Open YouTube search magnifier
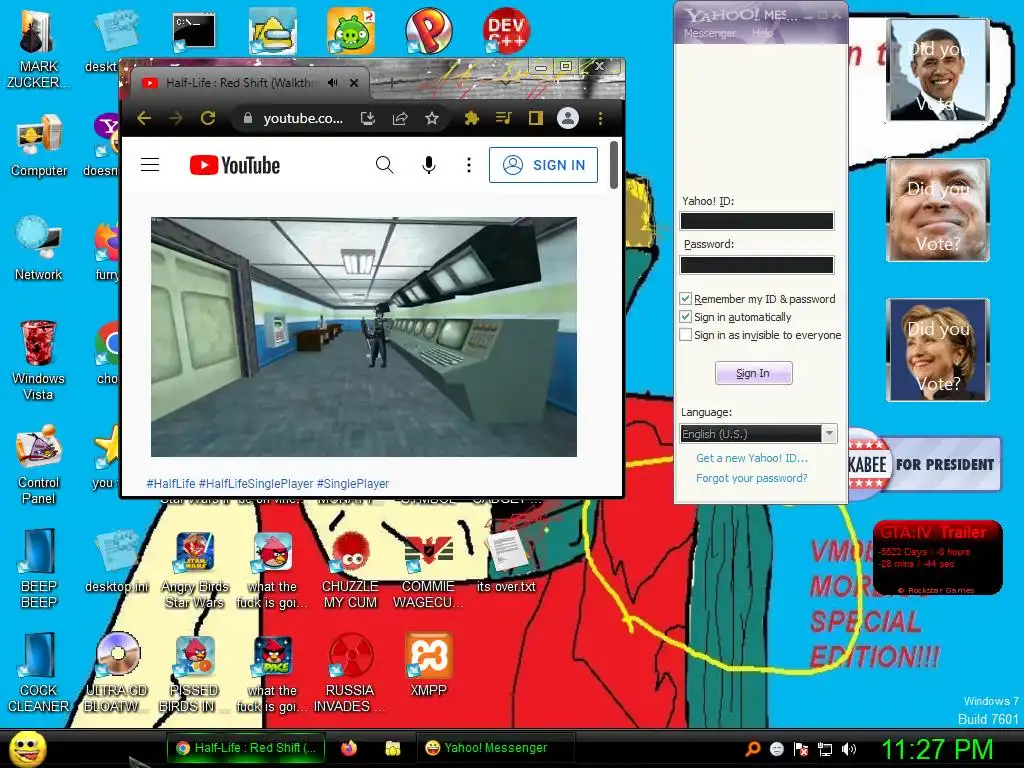Image resolution: width=1024 pixels, height=768 pixels. pyautogui.click(x=385, y=165)
